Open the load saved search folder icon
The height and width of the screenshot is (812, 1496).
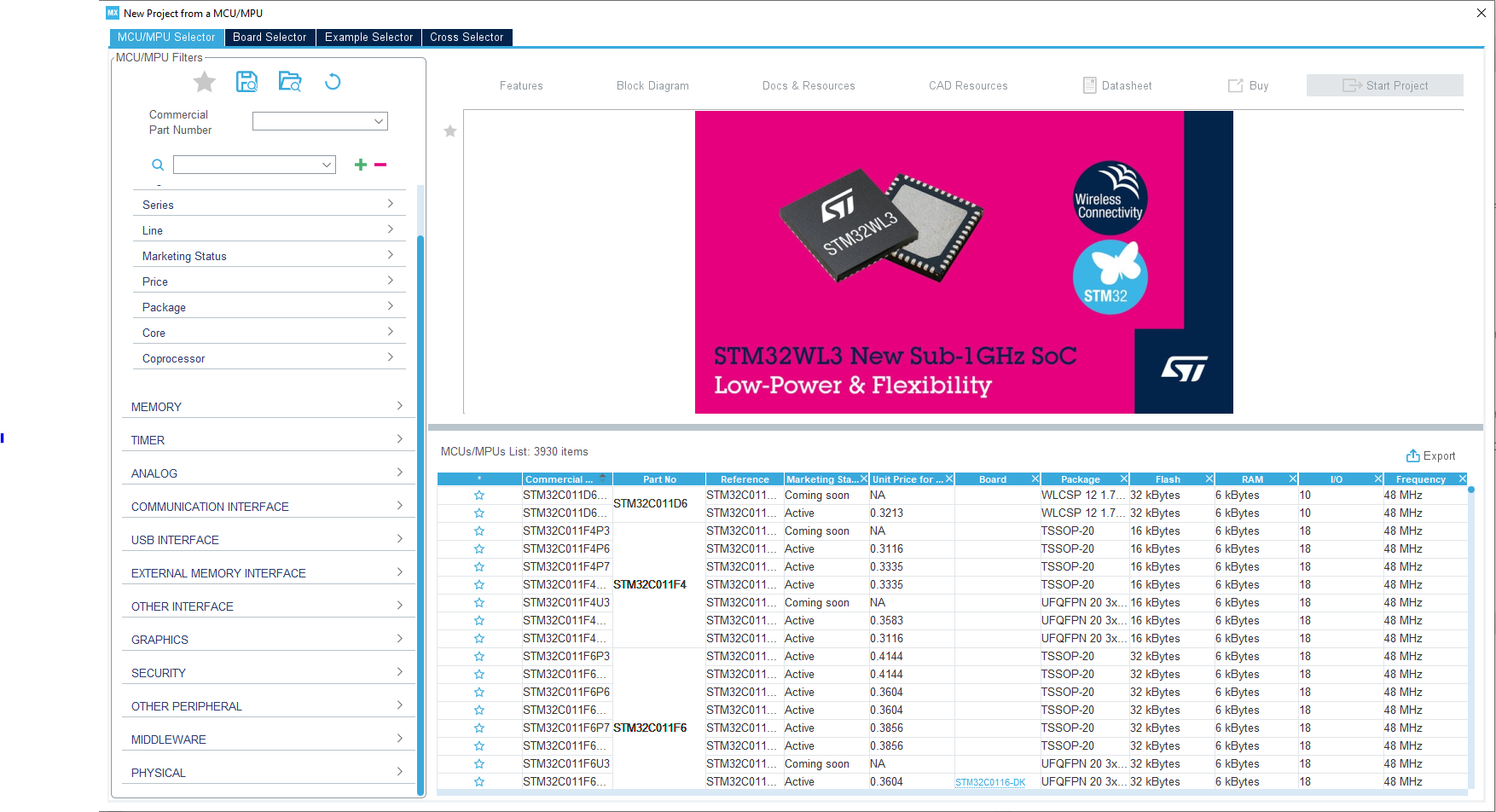coord(290,82)
